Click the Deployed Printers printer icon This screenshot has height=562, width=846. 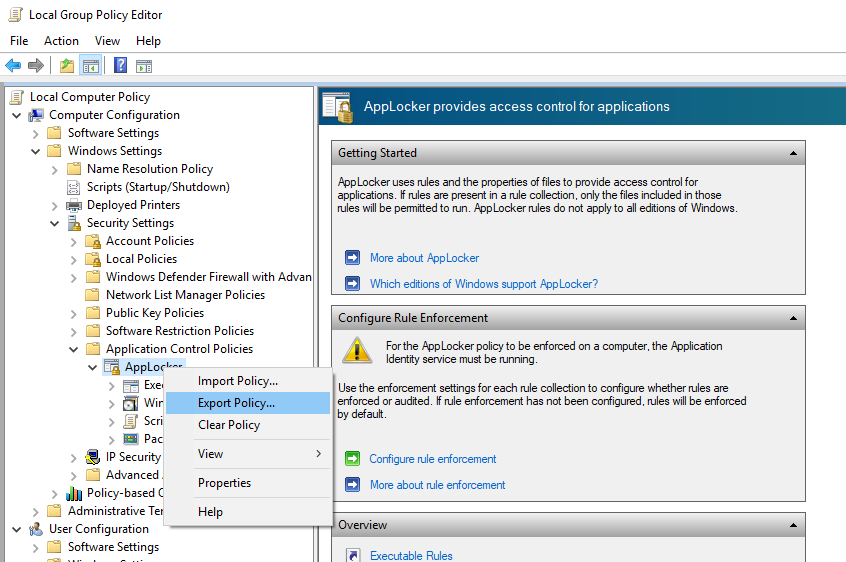[x=74, y=205]
